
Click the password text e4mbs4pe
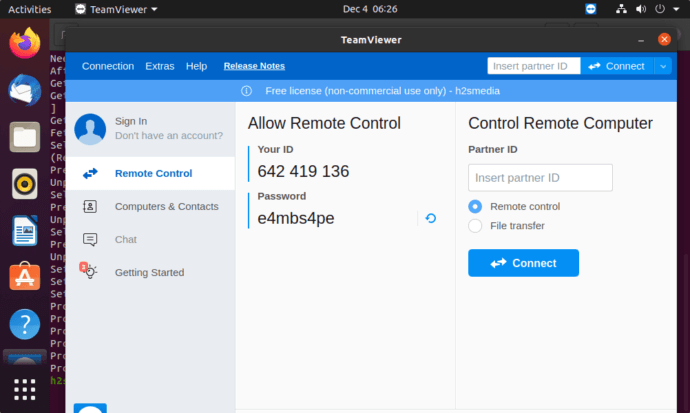(296, 218)
